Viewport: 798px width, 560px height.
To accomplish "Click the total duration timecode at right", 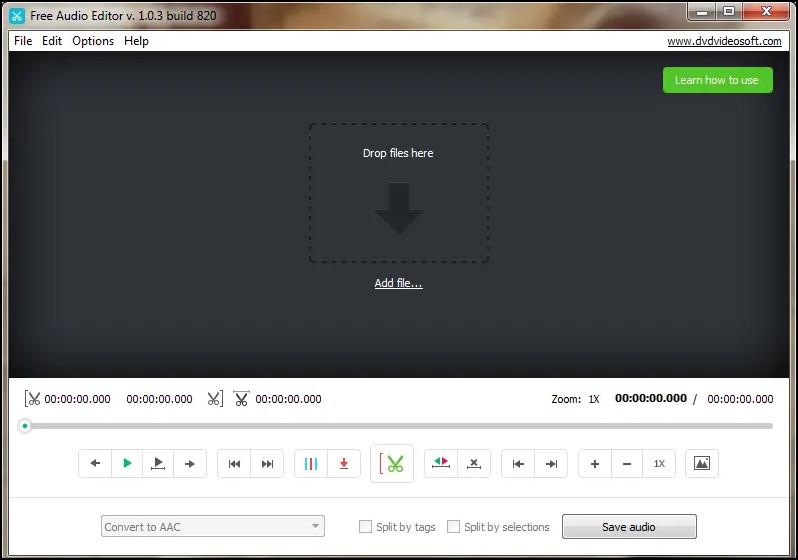I will point(740,399).
